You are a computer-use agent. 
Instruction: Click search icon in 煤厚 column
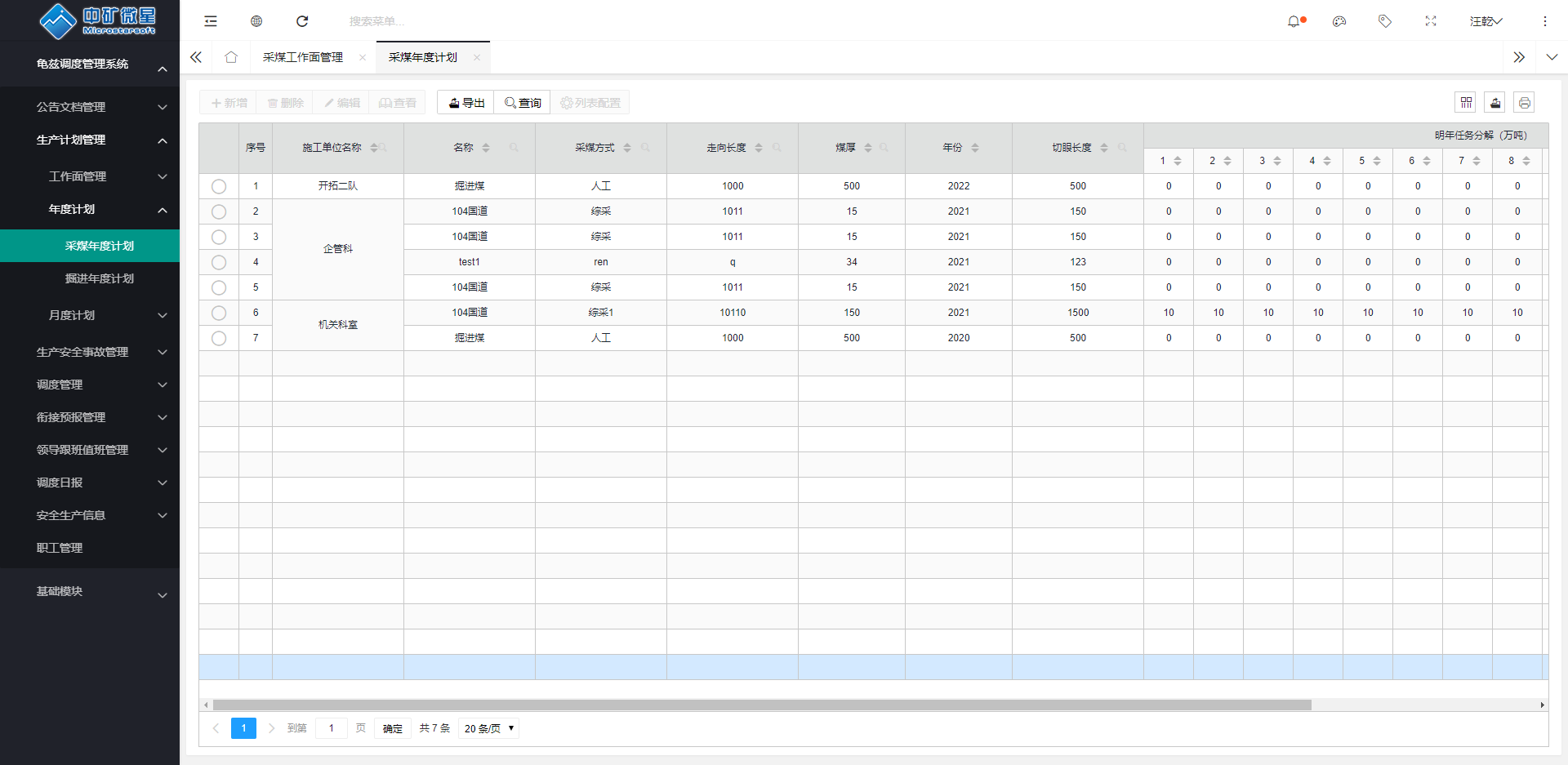tap(884, 148)
